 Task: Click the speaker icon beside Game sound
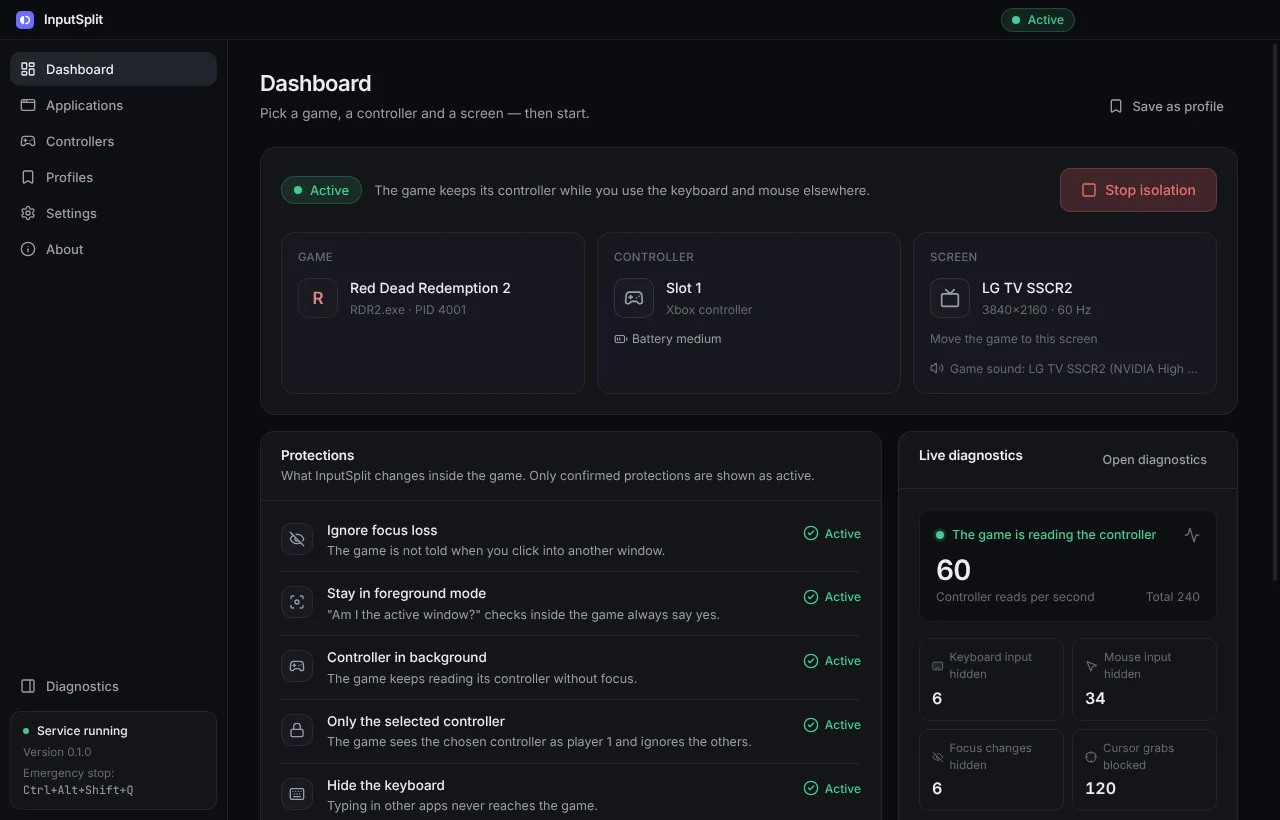pyautogui.click(x=937, y=368)
